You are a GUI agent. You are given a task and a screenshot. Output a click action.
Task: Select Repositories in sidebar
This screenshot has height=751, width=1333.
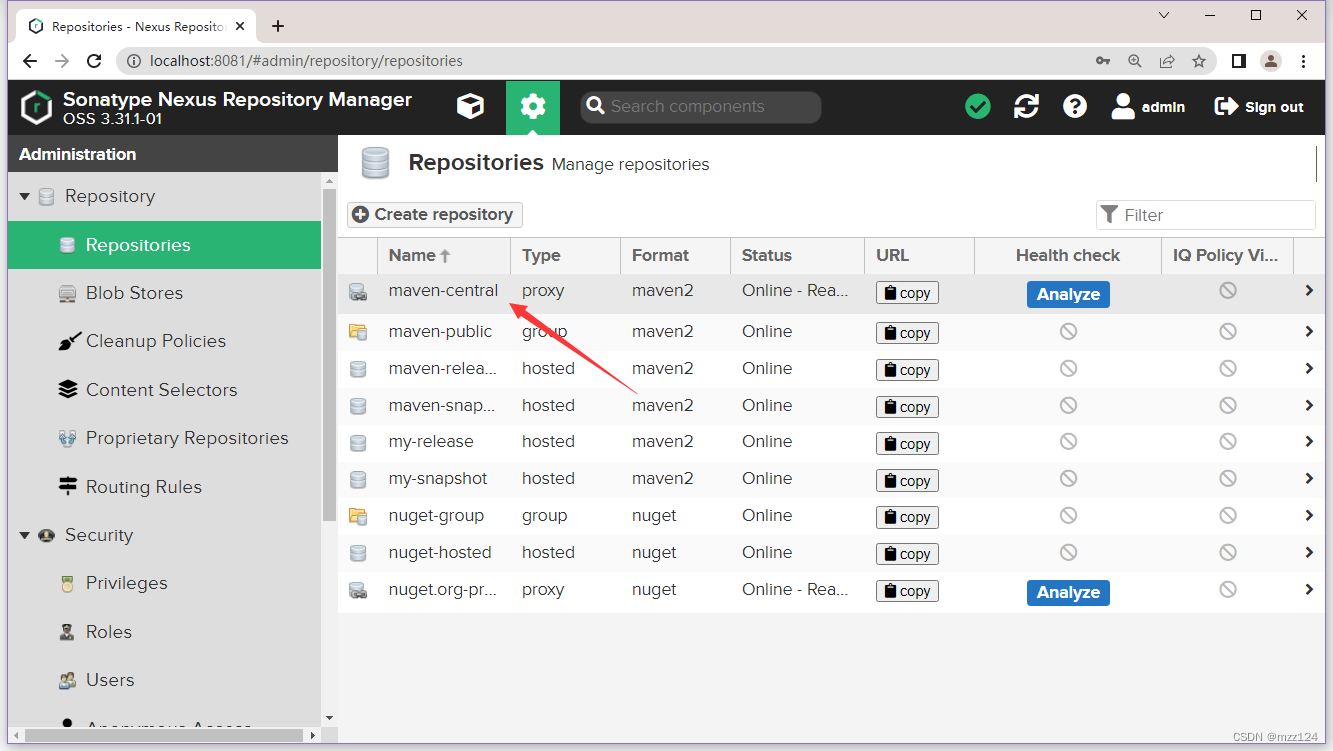164,245
